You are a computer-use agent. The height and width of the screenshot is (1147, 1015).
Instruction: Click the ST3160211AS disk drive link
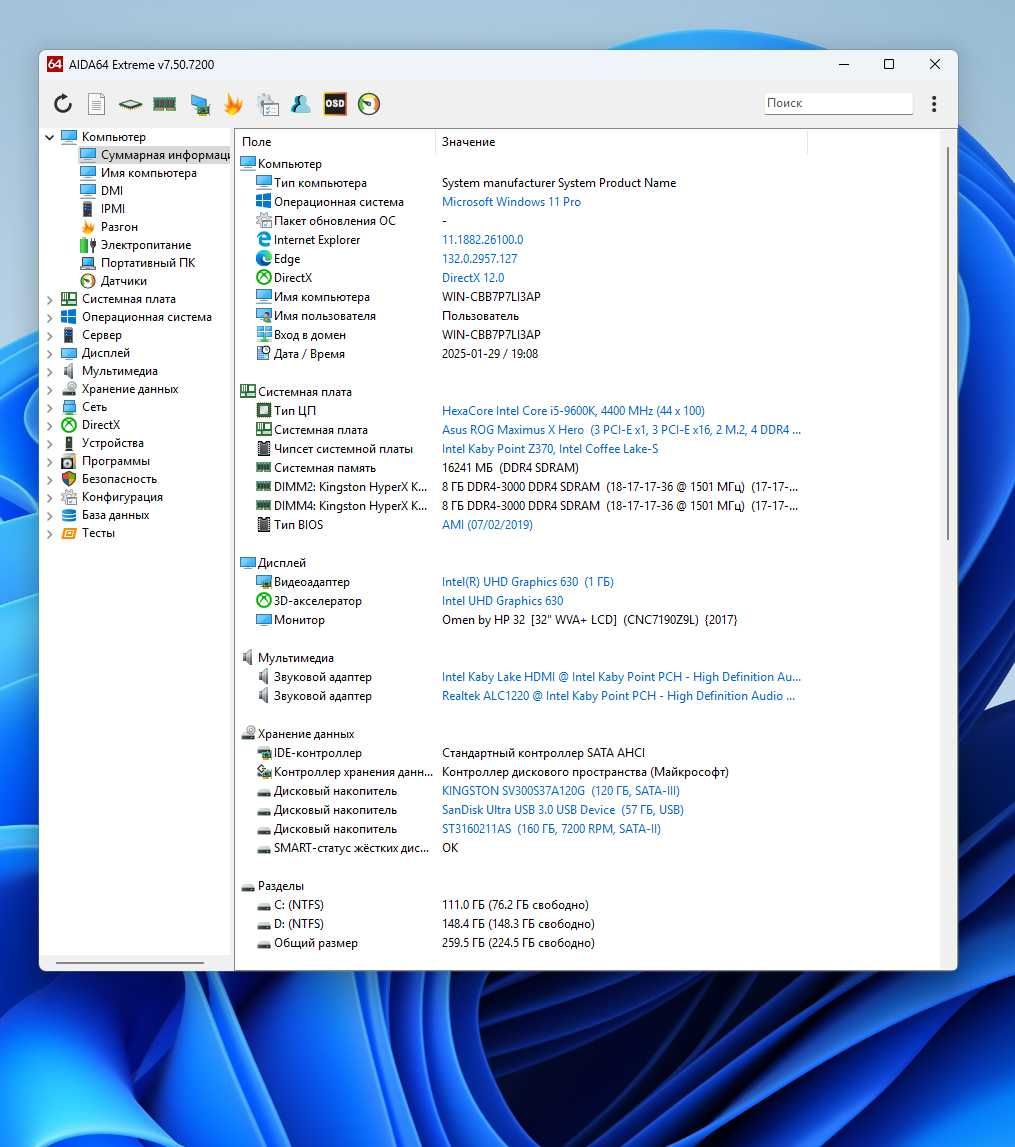551,830
